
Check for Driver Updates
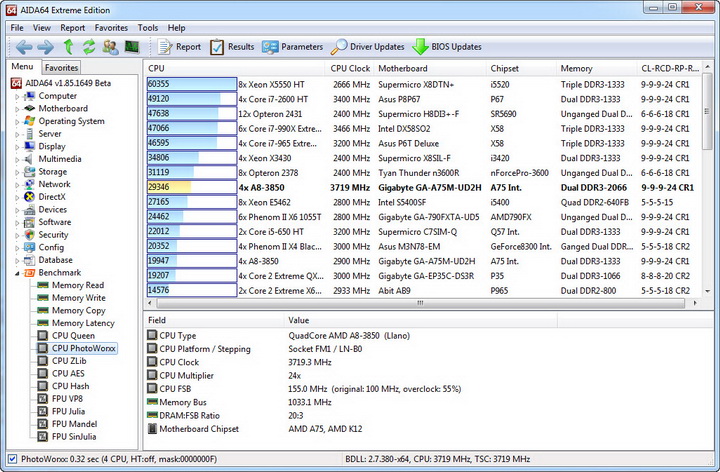(368, 47)
